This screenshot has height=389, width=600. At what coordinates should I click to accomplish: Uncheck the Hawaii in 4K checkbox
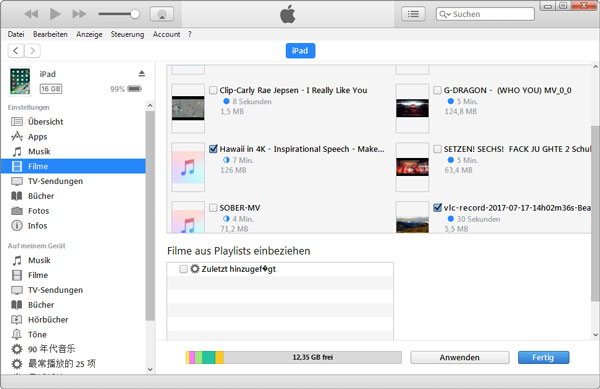click(x=213, y=149)
